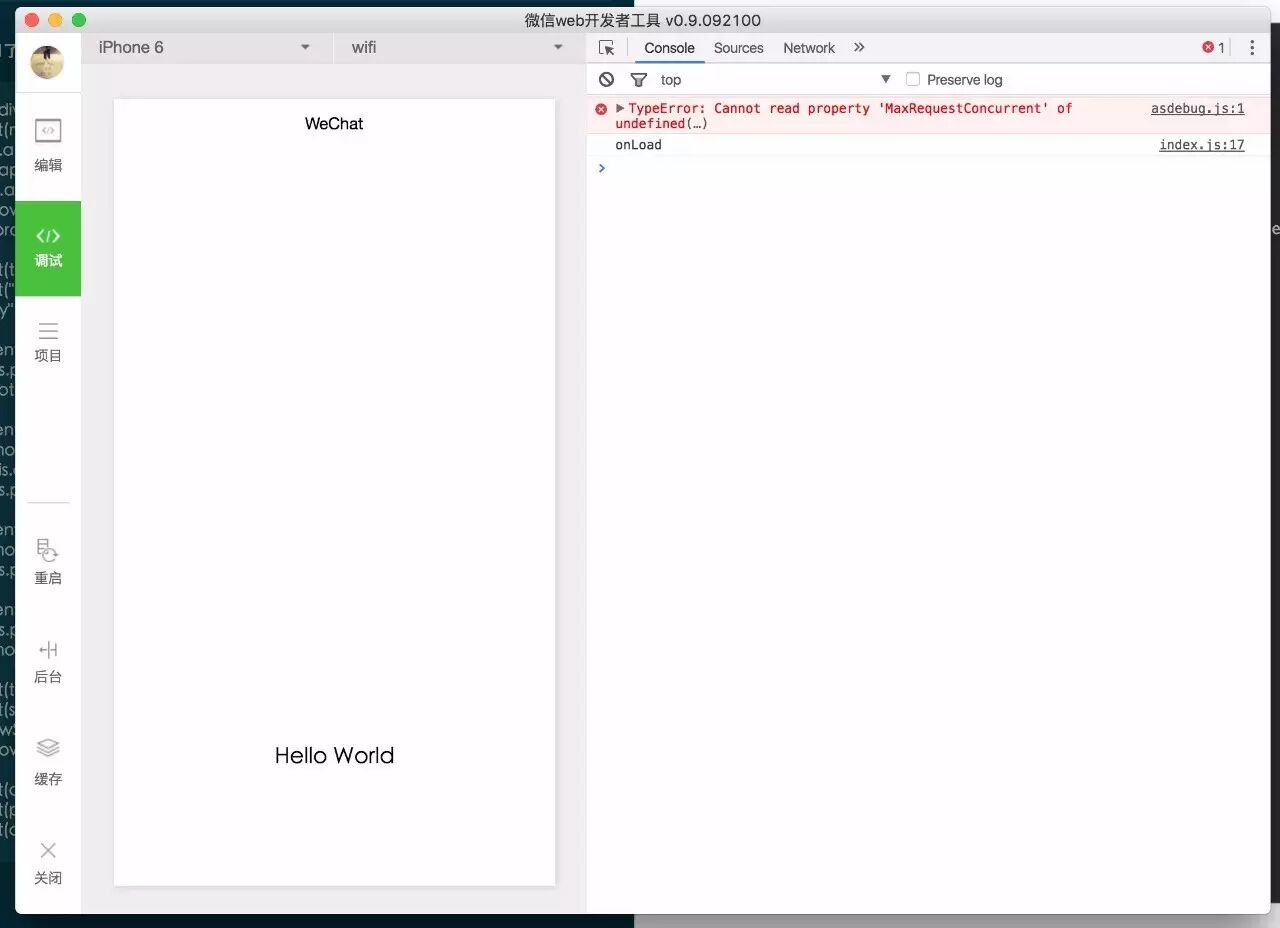
Task: Expand the TypeError message triangle
Action: [620, 108]
